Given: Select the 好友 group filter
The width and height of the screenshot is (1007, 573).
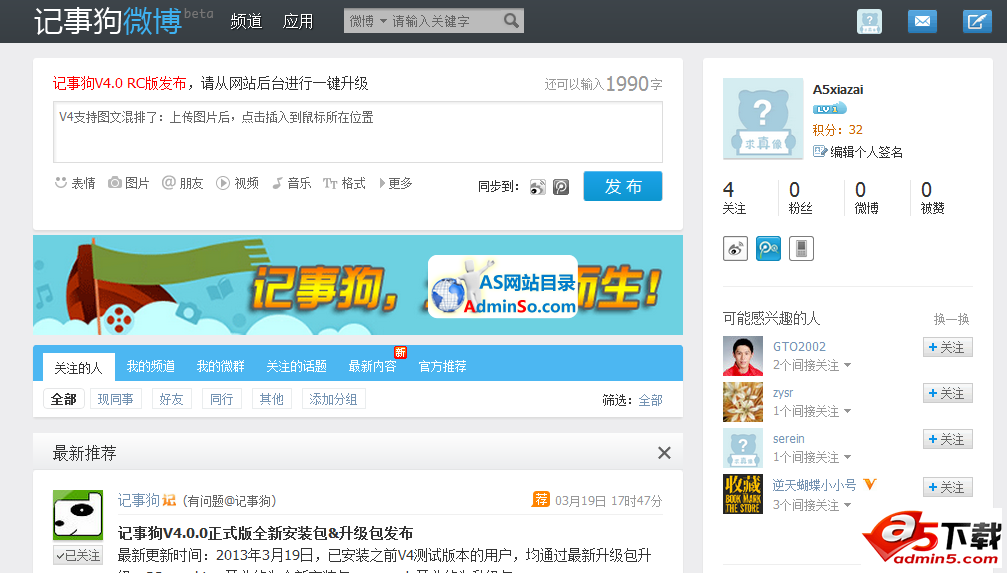Looking at the screenshot, I should 171,399.
